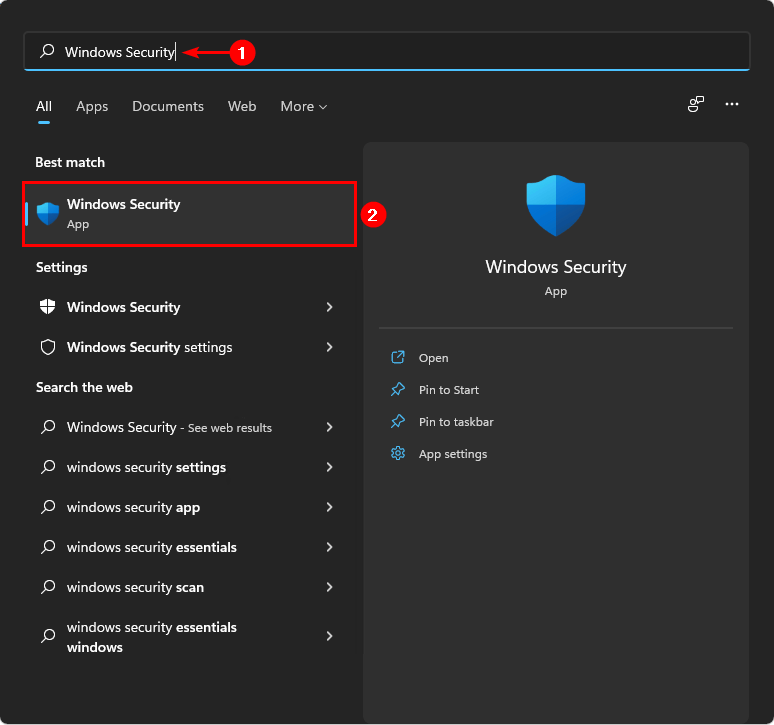The width and height of the screenshot is (774, 725).
Task: Expand chevron for windows security scan
Action: coord(329,587)
